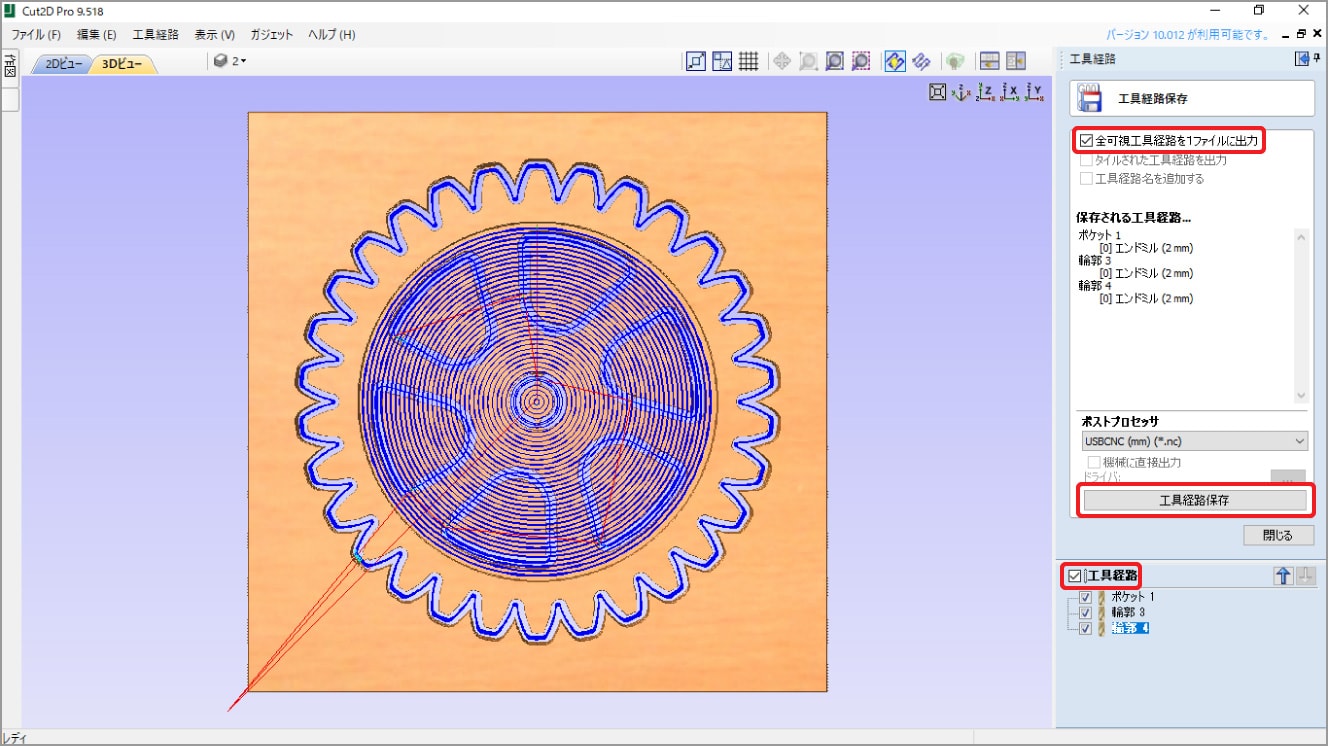Click the toolpath panel switch-side arrow icon
The width and height of the screenshot is (1328, 746).
coord(1301,59)
